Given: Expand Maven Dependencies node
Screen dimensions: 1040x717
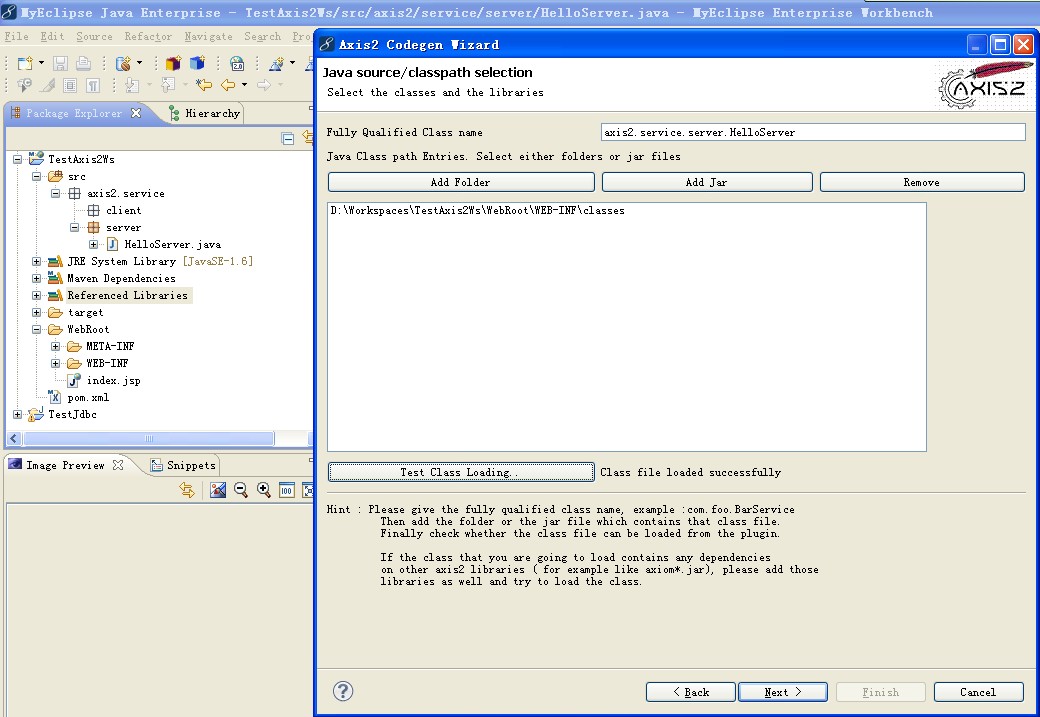Looking at the screenshot, I should tap(37, 279).
